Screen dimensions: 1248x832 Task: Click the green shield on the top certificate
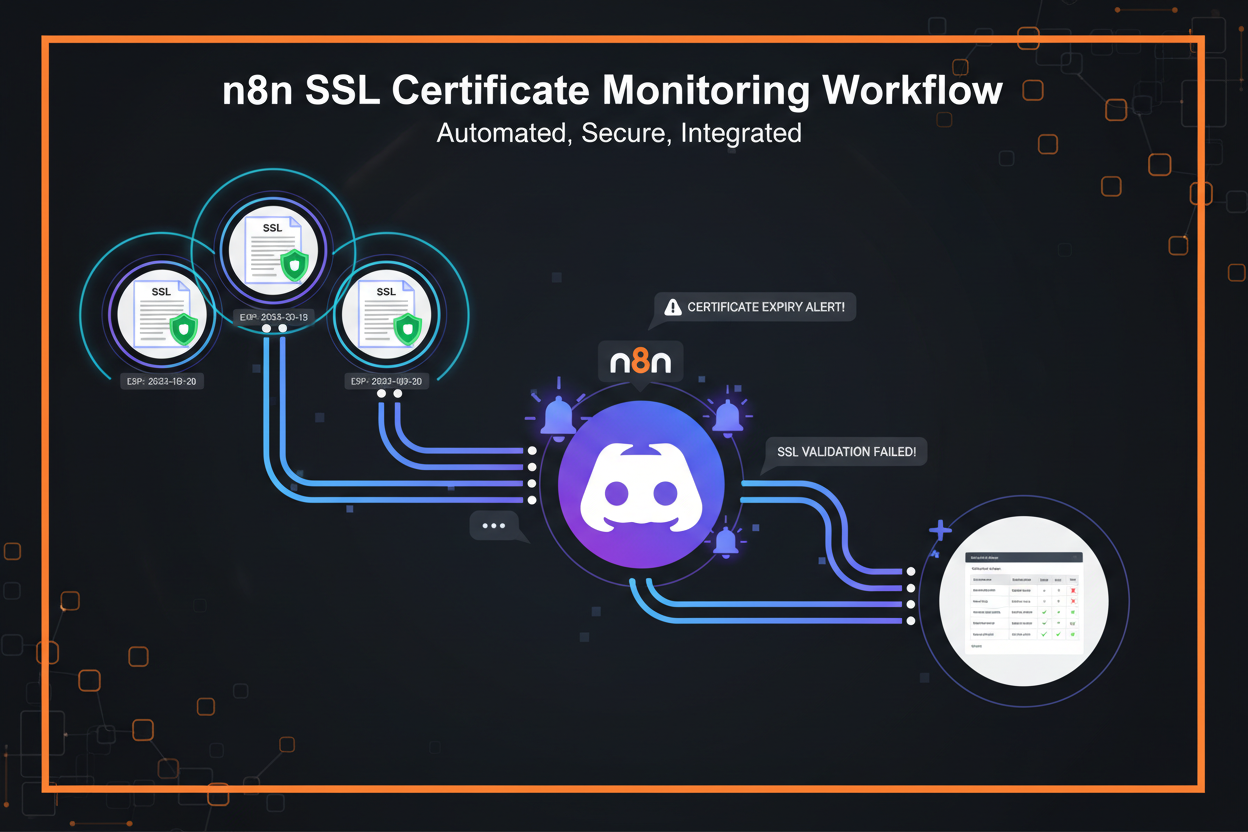point(293,265)
